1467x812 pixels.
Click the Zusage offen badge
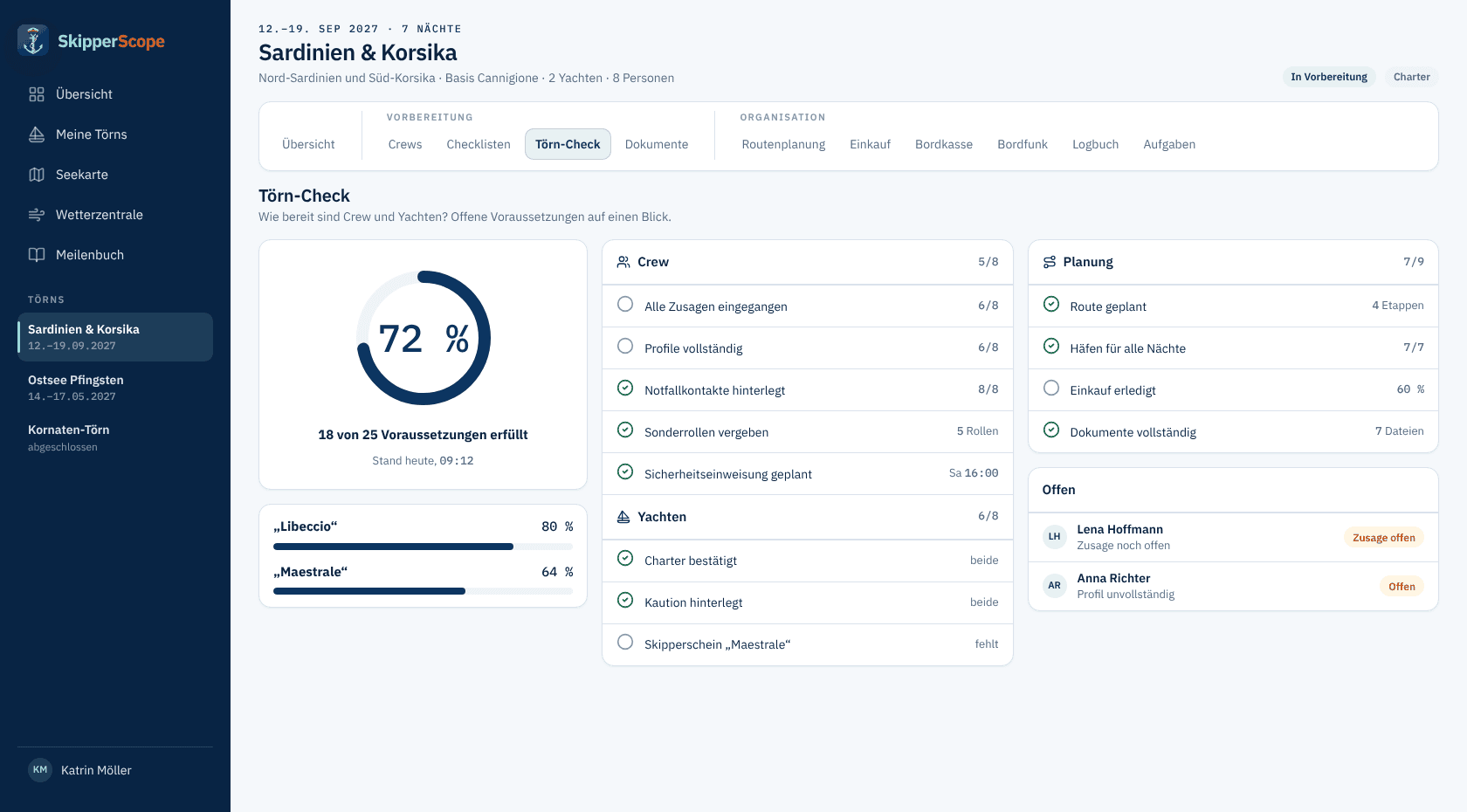coord(1384,538)
